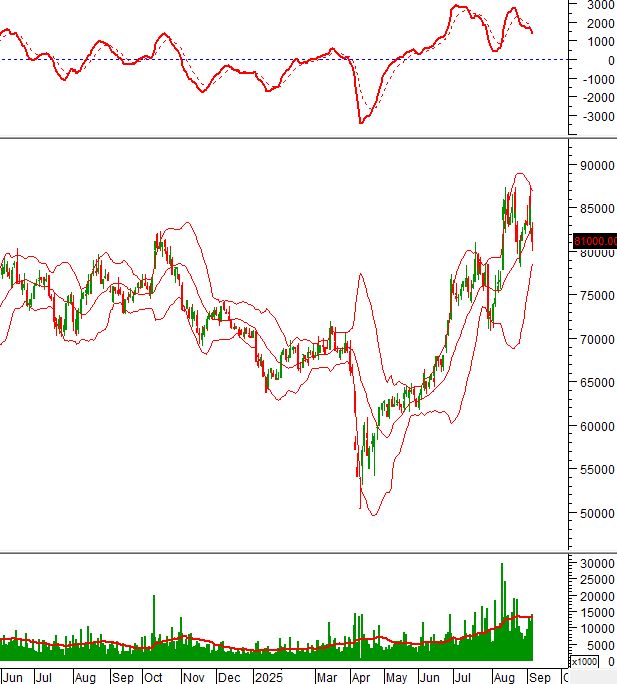Image resolution: width=617 pixels, height=684 pixels.
Task: Click the red 81000.00 current price tag
Action: (x=594, y=241)
